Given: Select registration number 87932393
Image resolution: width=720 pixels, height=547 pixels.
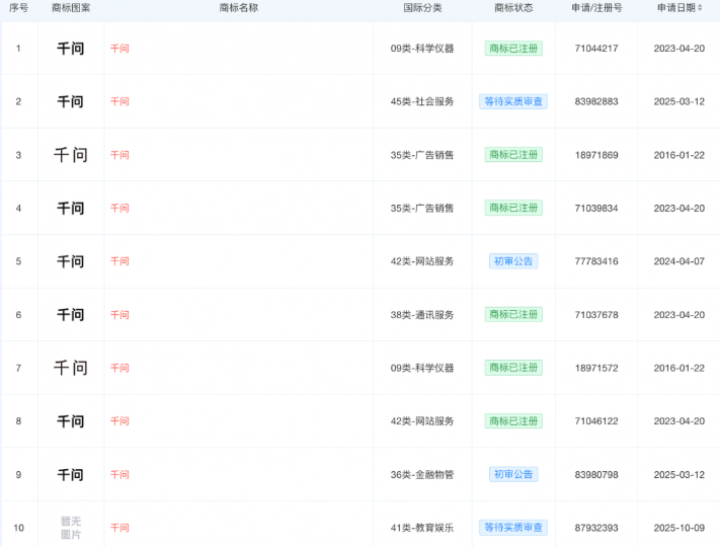Looking at the screenshot, I should click(595, 528).
